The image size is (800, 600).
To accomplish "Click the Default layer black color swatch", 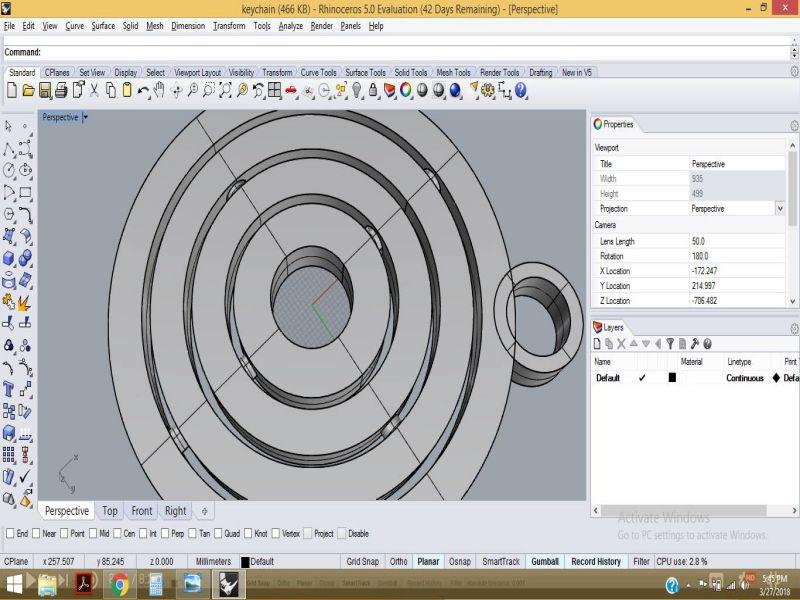I will click(x=672, y=378).
